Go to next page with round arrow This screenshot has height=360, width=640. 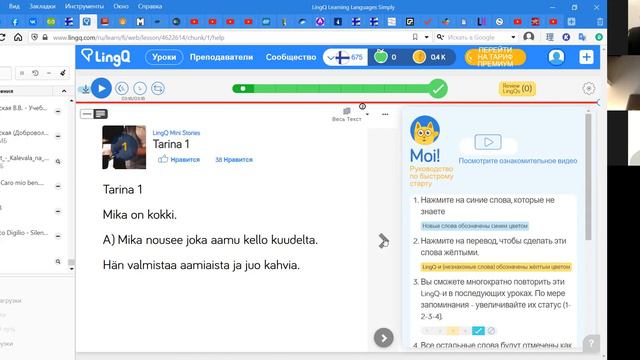(383, 338)
